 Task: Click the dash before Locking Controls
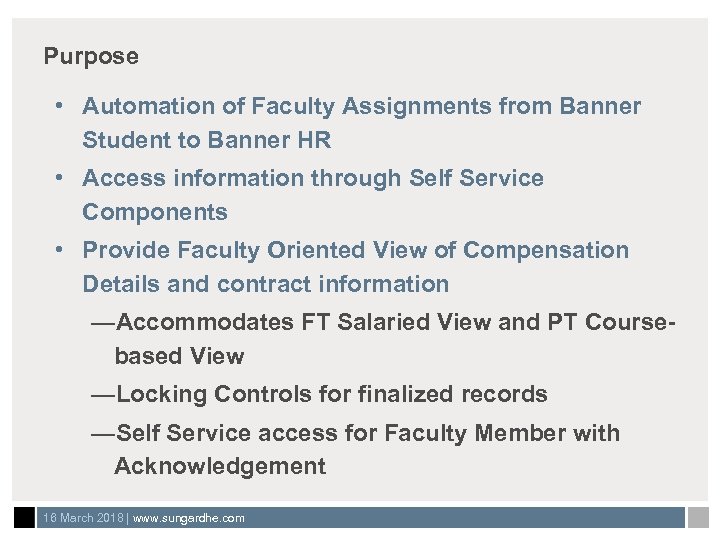point(102,394)
